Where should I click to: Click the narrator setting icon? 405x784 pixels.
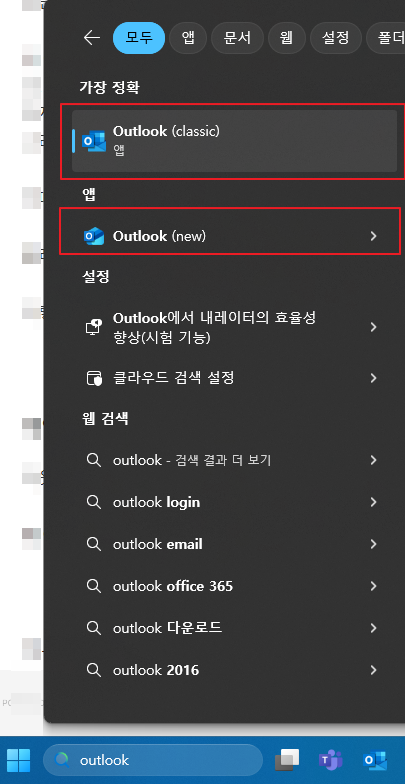94,328
